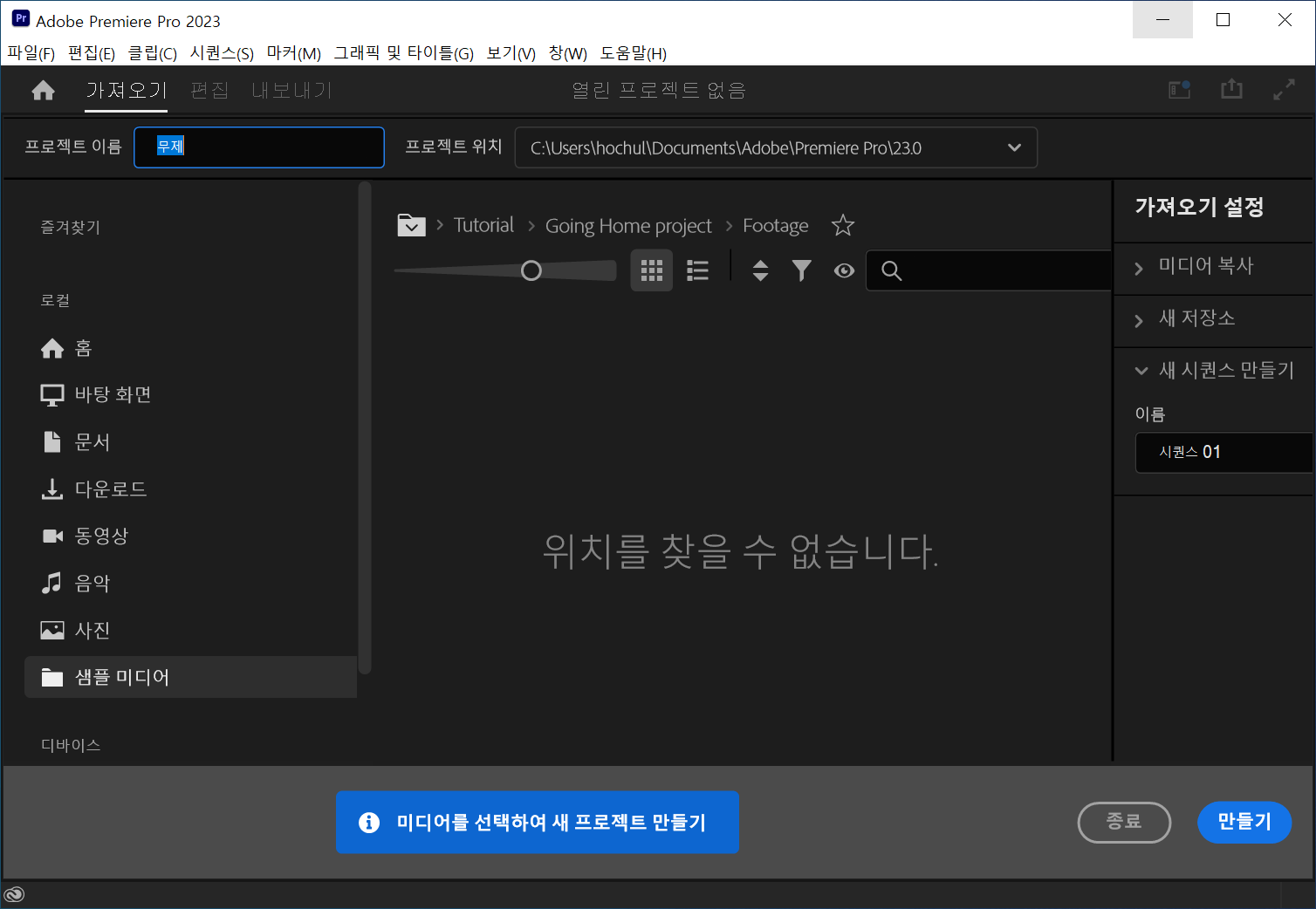The width and height of the screenshot is (1316, 909).
Task: Click Going Home project breadcrumb
Action: [x=628, y=226]
